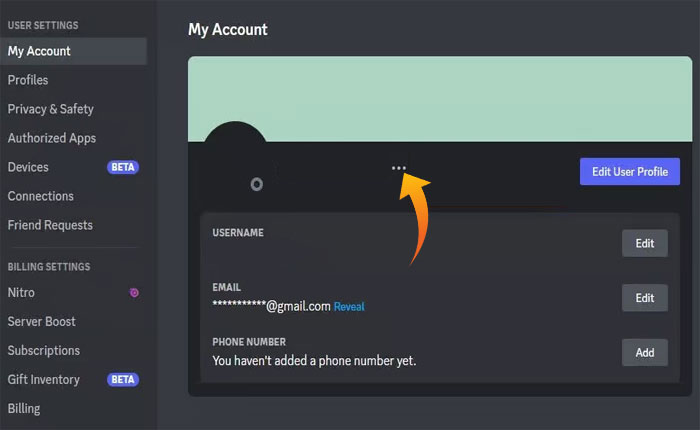The image size is (700, 430).
Task: Click the Nitro badge icon in sidebar
Action: point(134,292)
